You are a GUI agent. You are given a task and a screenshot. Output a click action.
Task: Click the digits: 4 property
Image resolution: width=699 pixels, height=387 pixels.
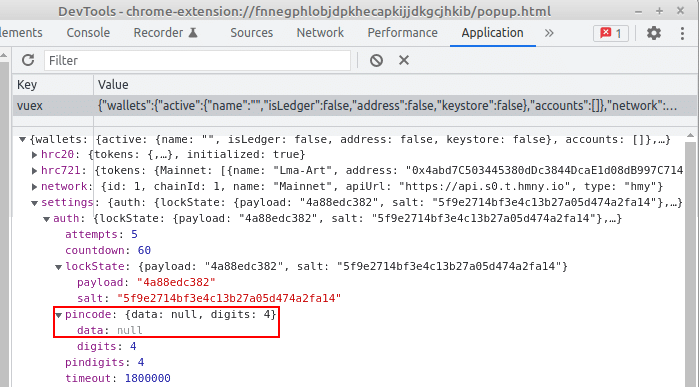tap(107, 347)
